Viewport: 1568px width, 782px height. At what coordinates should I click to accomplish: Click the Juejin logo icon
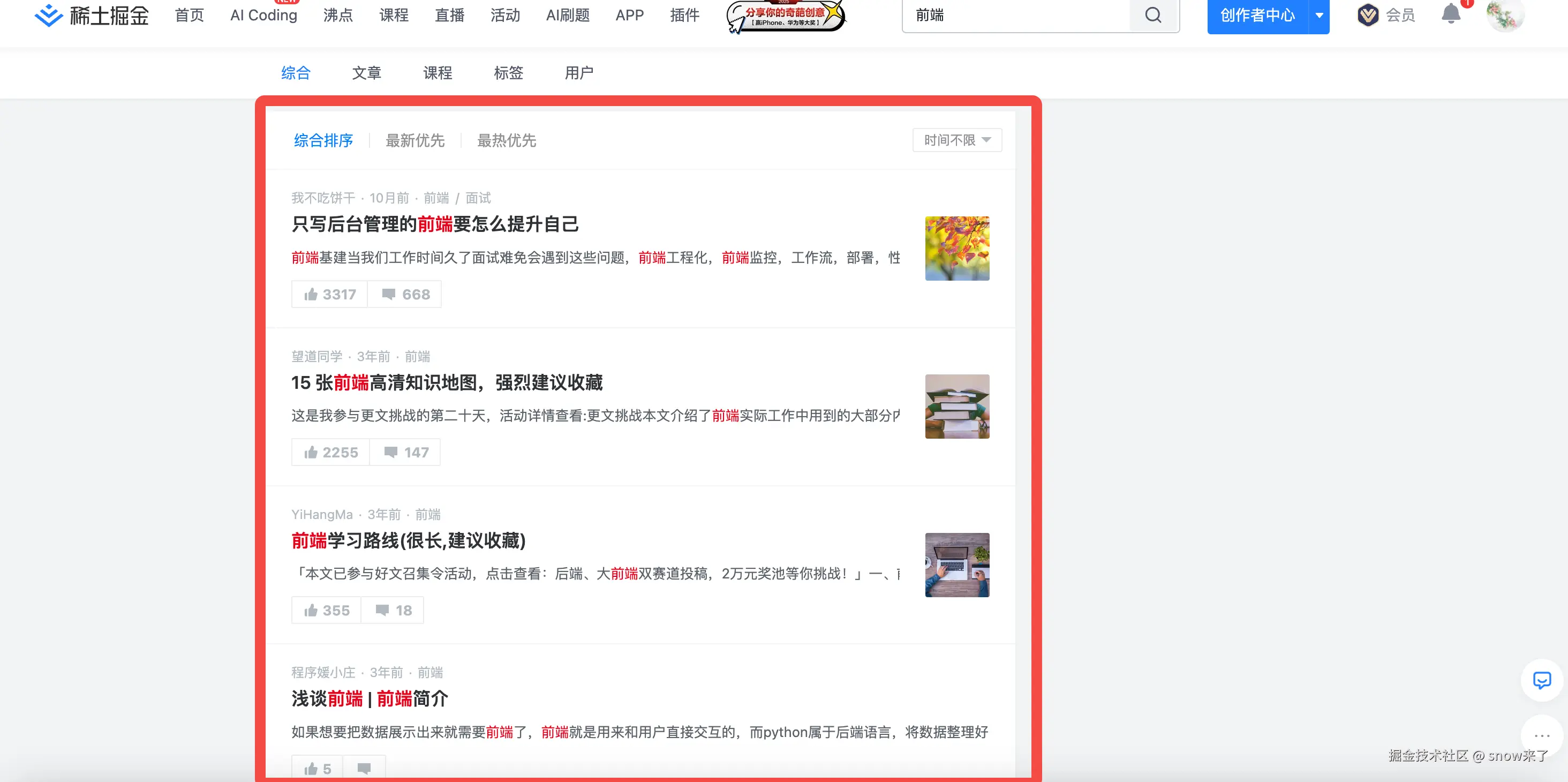(x=48, y=15)
